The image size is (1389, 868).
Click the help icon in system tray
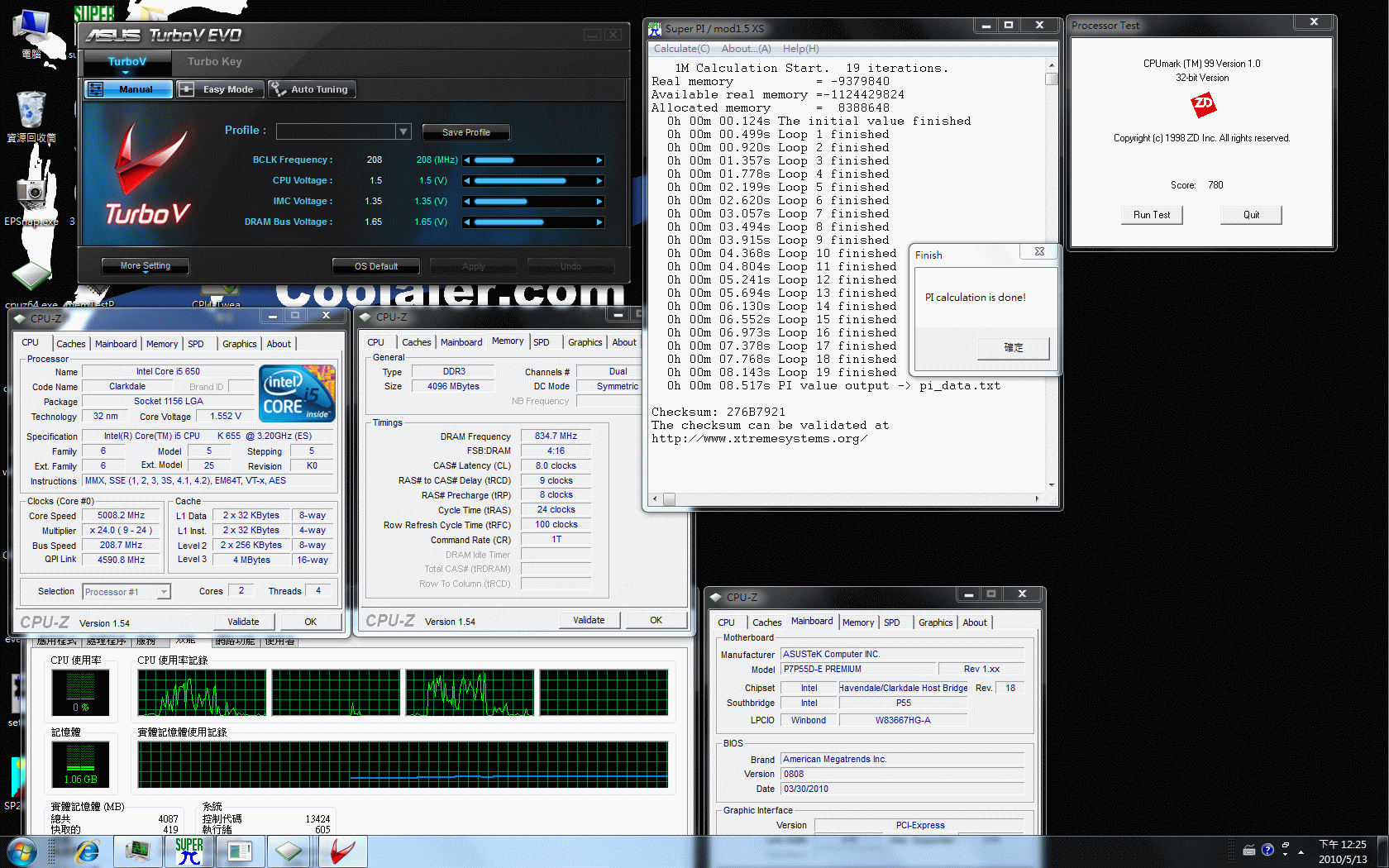point(1267,850)
